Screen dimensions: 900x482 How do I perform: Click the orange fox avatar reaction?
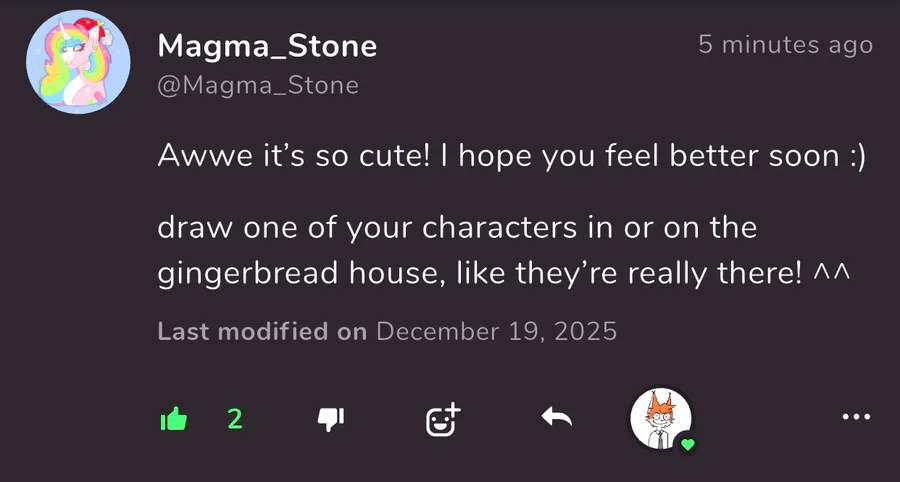coord(660,417)
